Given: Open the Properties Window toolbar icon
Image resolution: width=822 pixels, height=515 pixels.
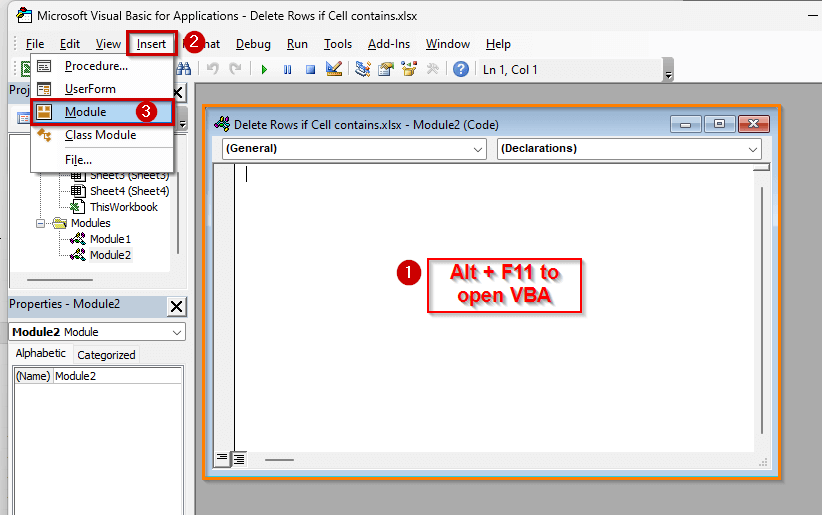Looking at the screenshot, I should 386,69.
